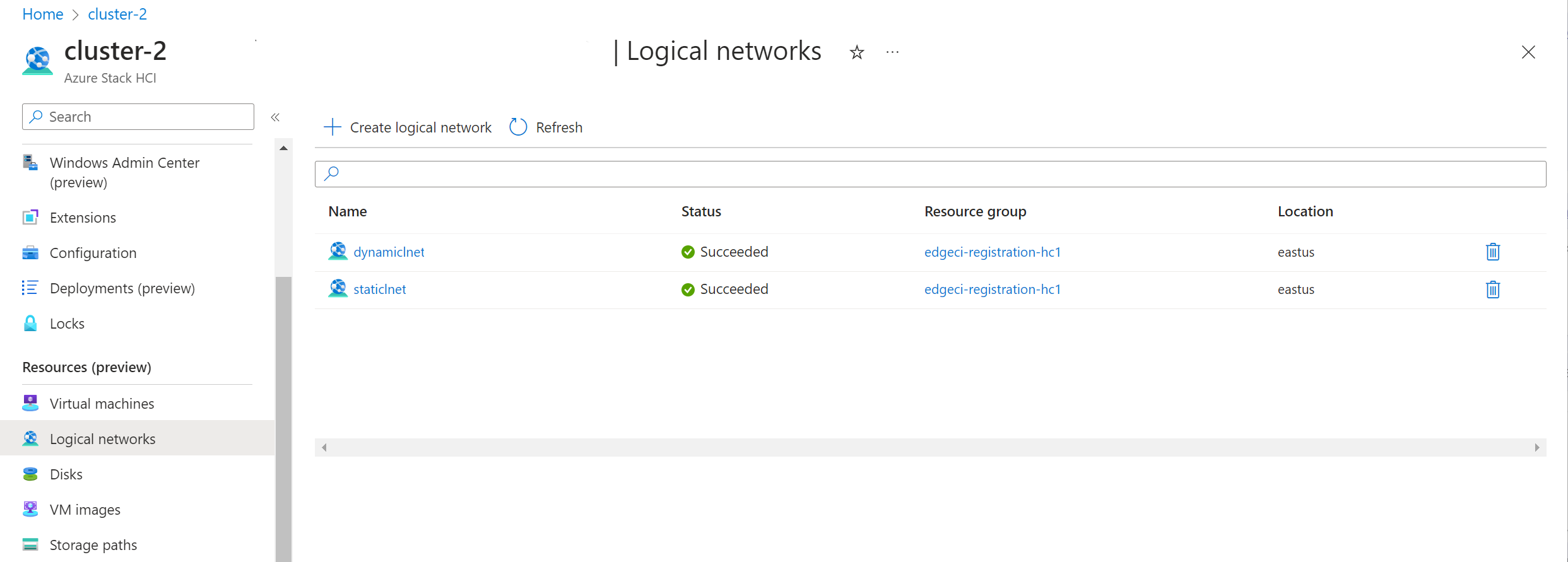Viewport: 1568px width, 562px height.
Task: Open the dynamiclnet network link
Action: [x=389, y=252]
